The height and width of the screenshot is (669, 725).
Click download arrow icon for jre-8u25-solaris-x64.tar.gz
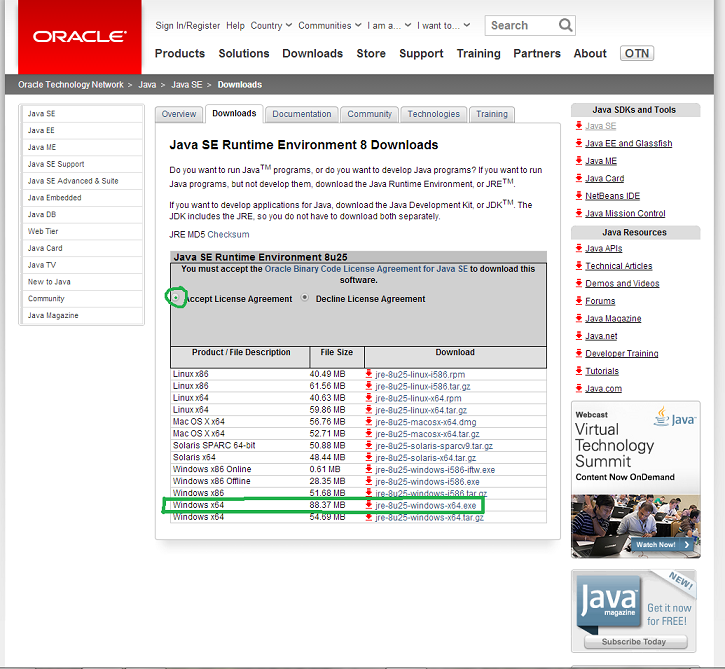point(369,457)
